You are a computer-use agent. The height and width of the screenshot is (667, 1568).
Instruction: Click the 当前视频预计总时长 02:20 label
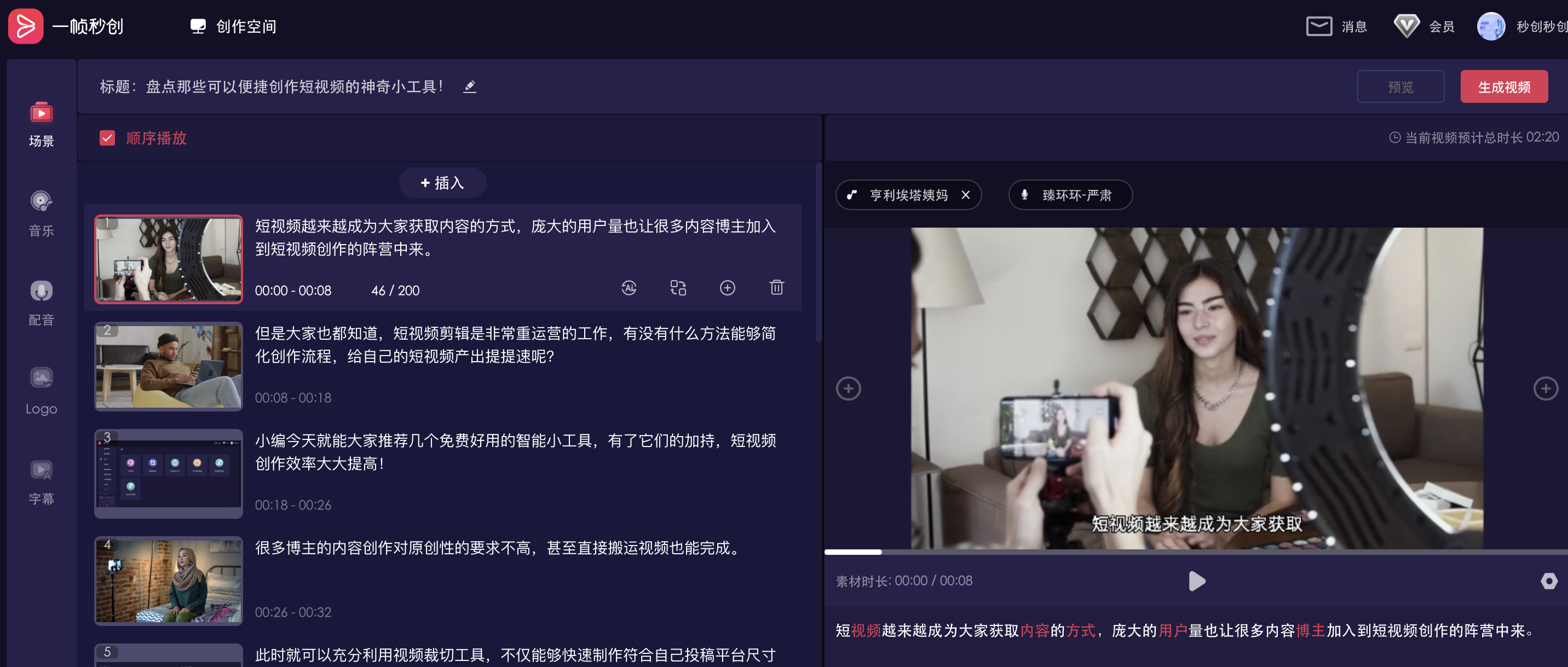tap(1481, 138)
